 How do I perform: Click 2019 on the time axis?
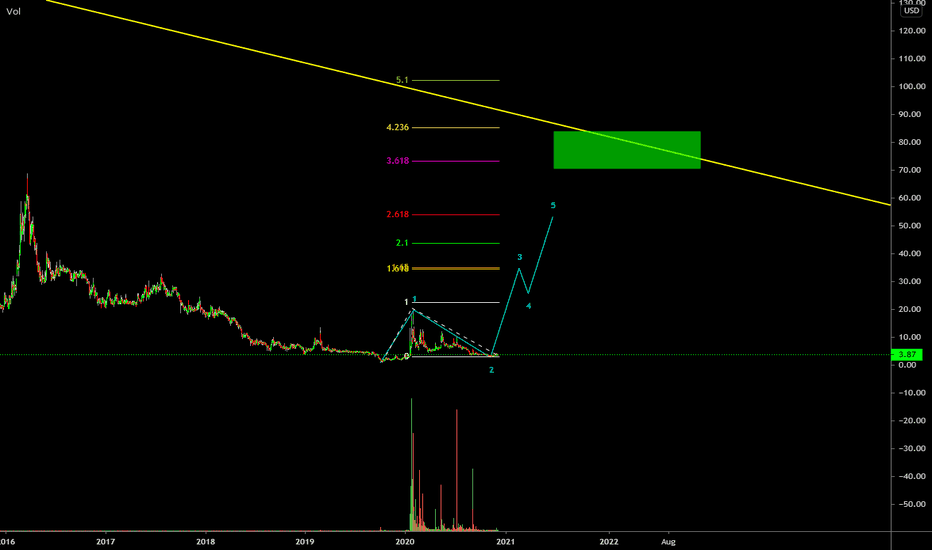pos(304,542)
